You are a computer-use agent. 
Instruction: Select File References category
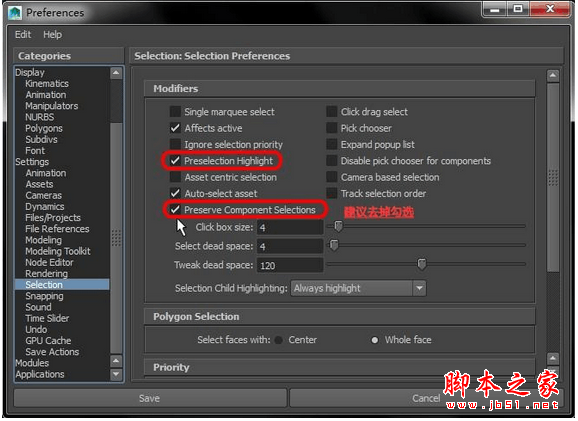pos(57,229)
